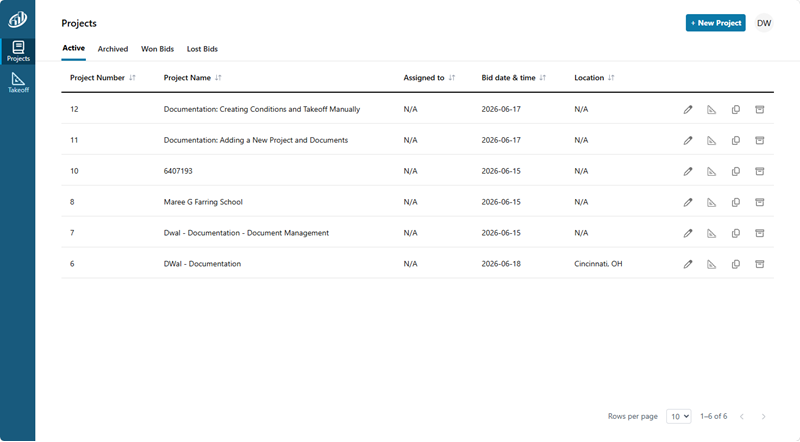This screenshot has height=442, width=800.
Task: Edit project 12 with pencil icon
Action: point(688,109)
